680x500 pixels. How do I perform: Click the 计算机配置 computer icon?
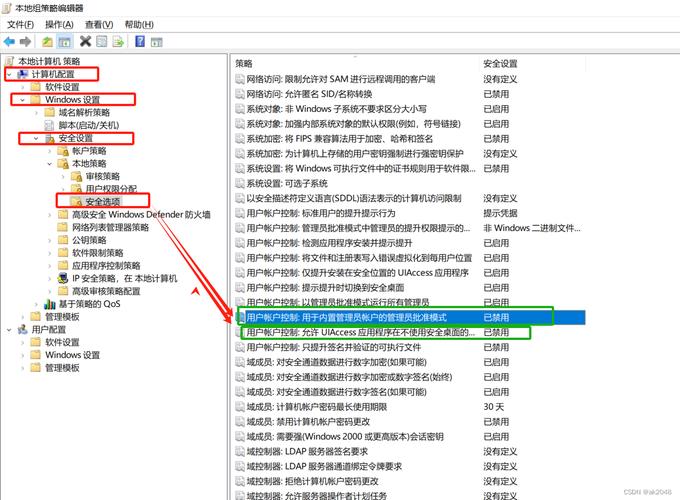(x=23, y=74)
